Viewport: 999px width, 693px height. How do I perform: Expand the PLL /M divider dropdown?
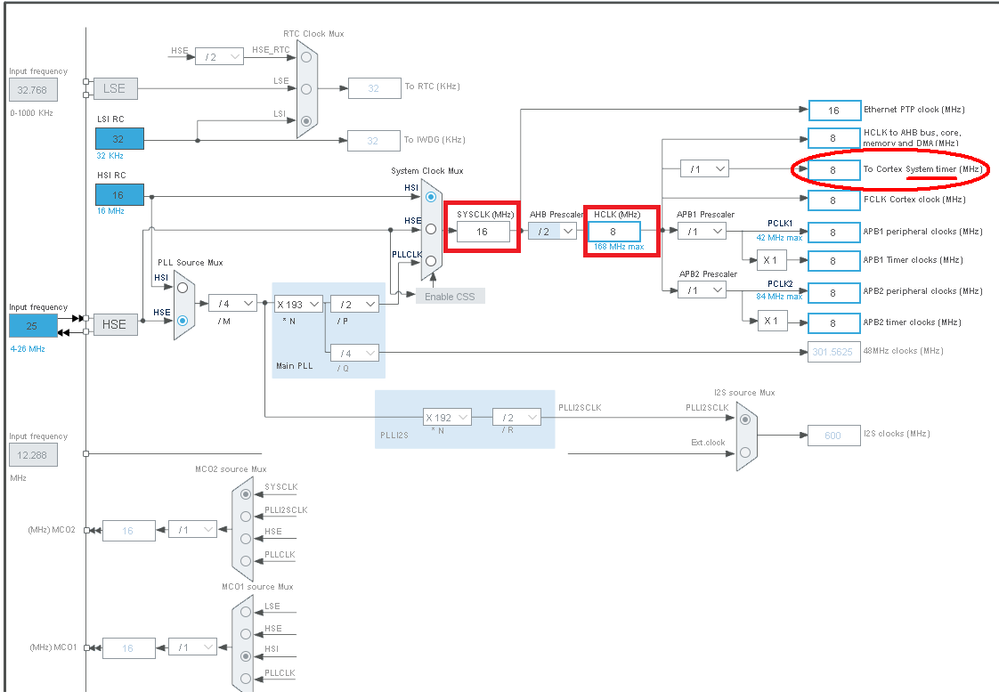click(233, 304)
